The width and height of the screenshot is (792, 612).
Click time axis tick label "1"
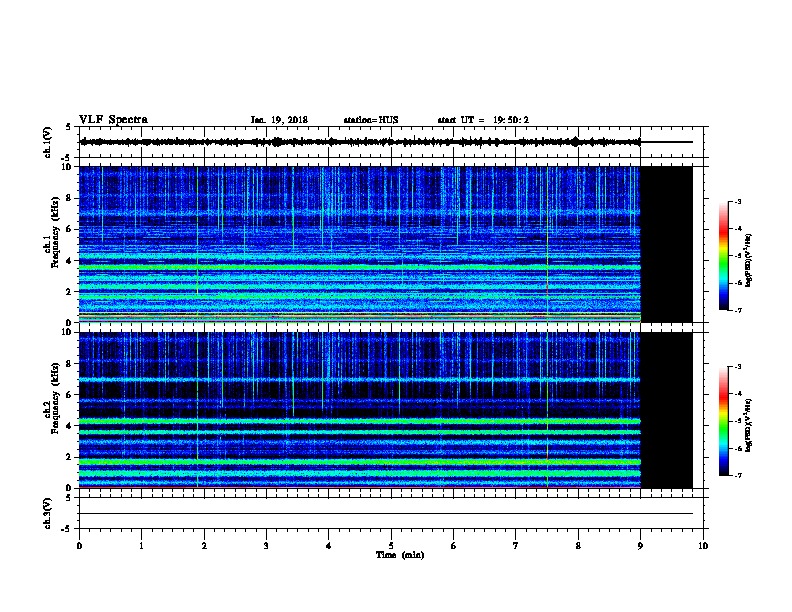point(141,545)
